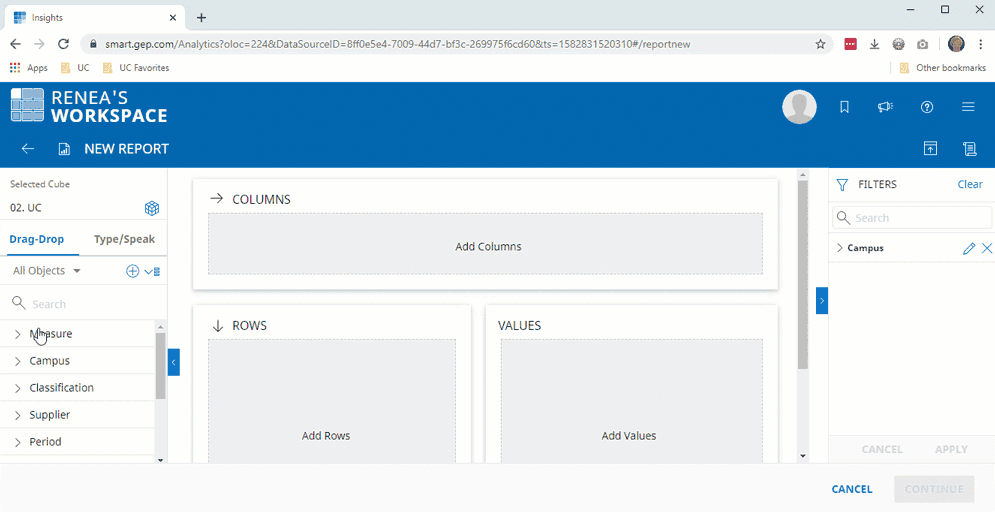995x512 pixels.
Task: Open the All Objects dropdown
Action: [x=47, y=271]
